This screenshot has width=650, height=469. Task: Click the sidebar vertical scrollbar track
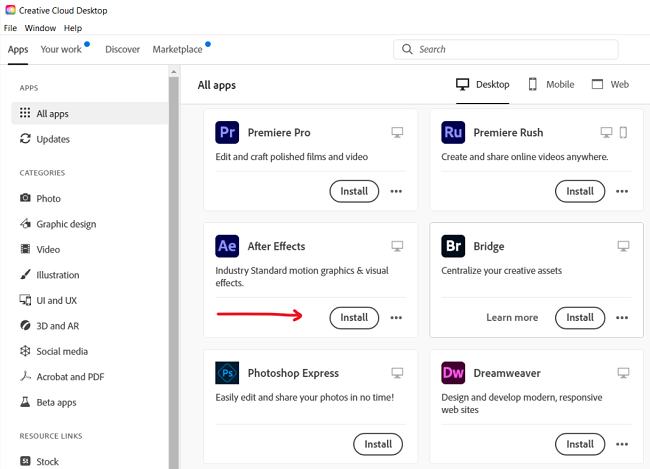[174, 273]
